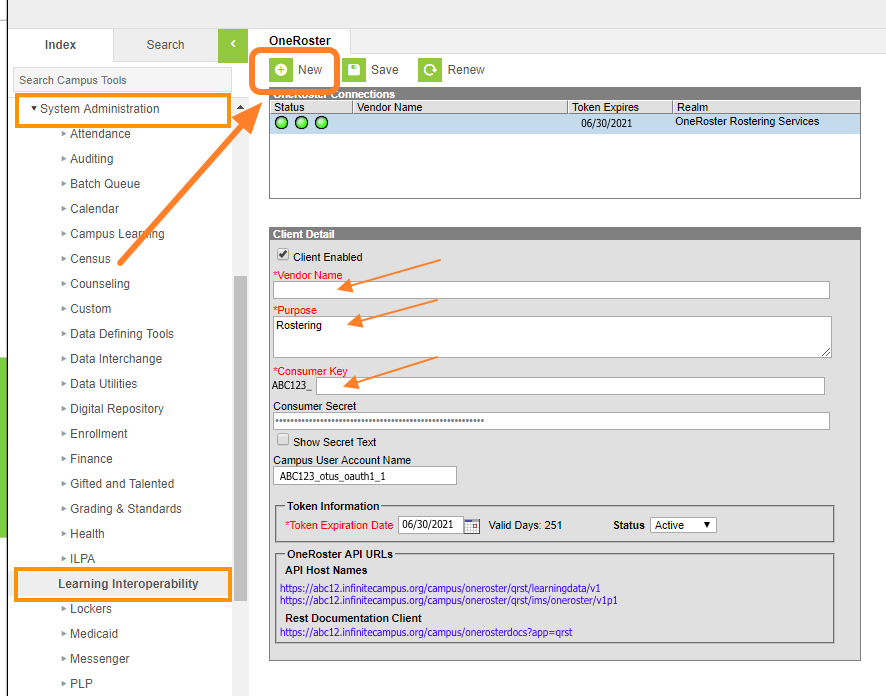886x696 pixels.
Task: Click the Token Expiration Date field
Action: (431, 525)
